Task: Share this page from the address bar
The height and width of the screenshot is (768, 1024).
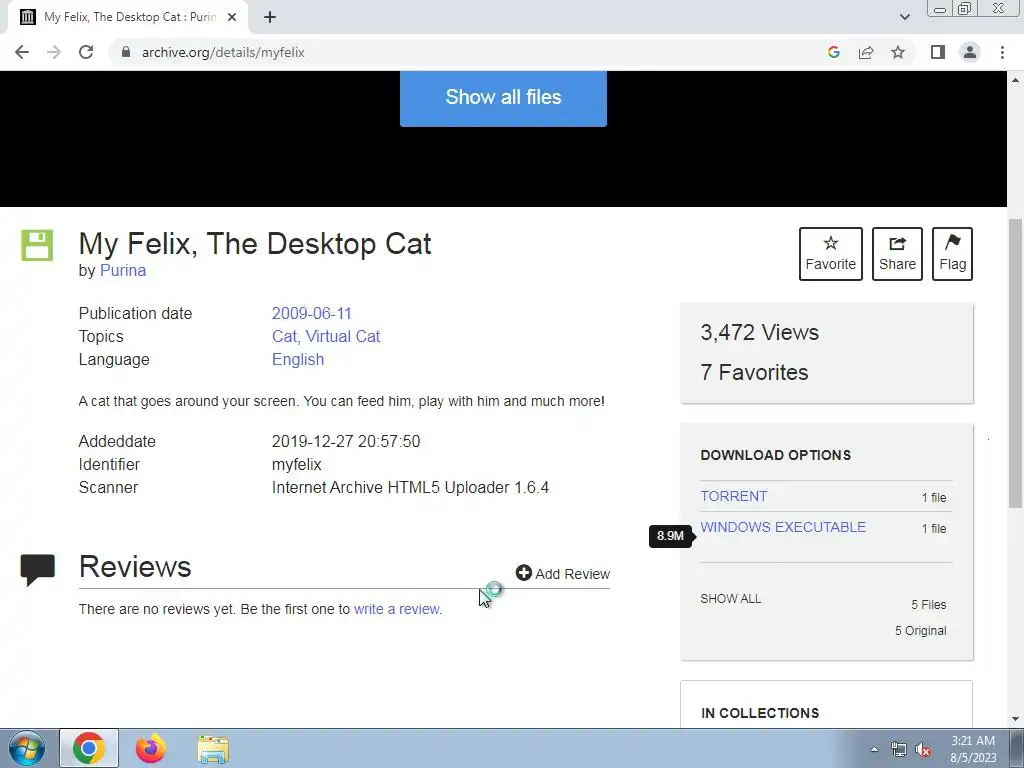Action: click(x=866, y=52)
